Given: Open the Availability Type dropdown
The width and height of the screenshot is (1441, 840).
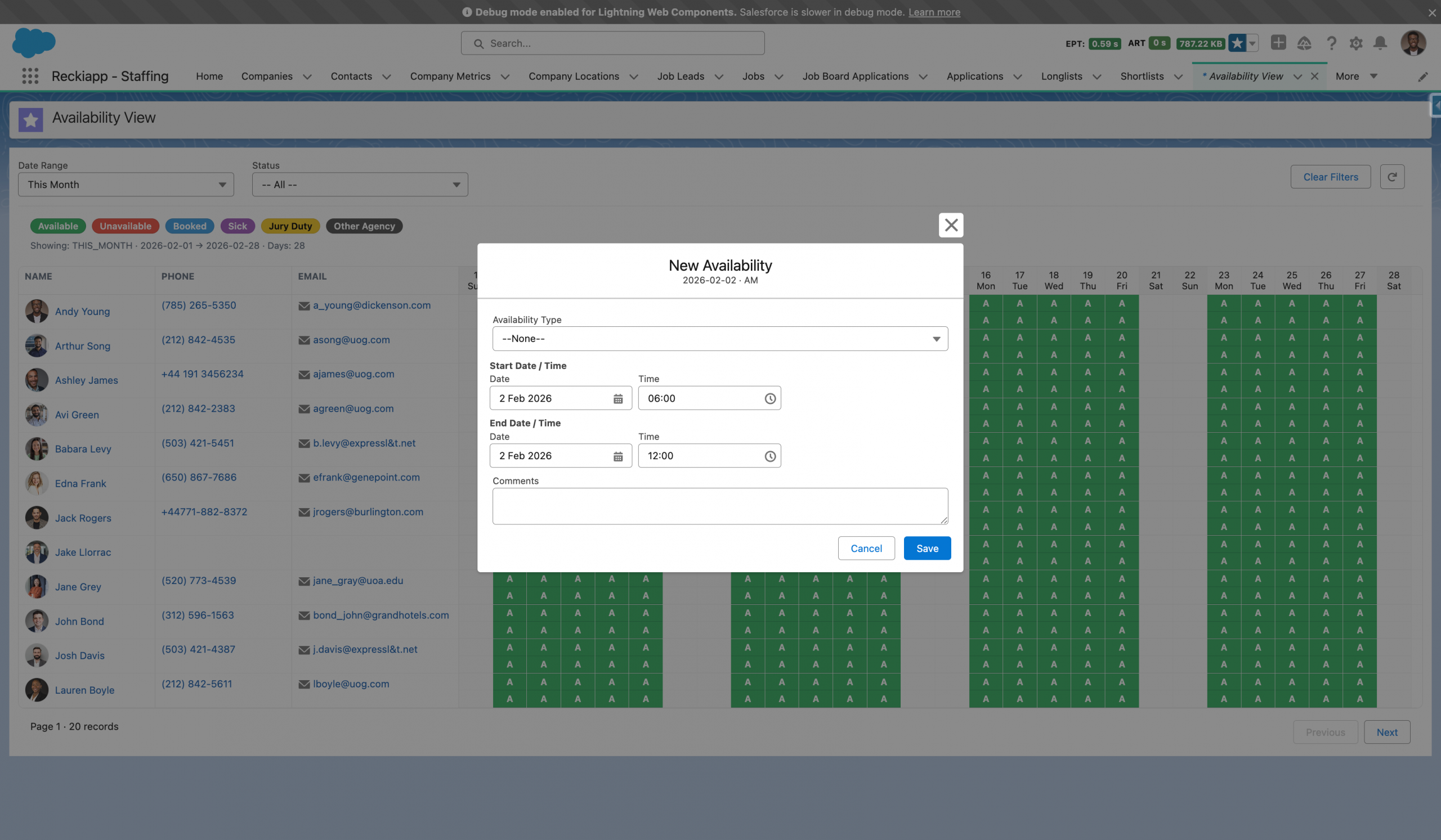Looking at the screenshot, I should click(720, 339).
